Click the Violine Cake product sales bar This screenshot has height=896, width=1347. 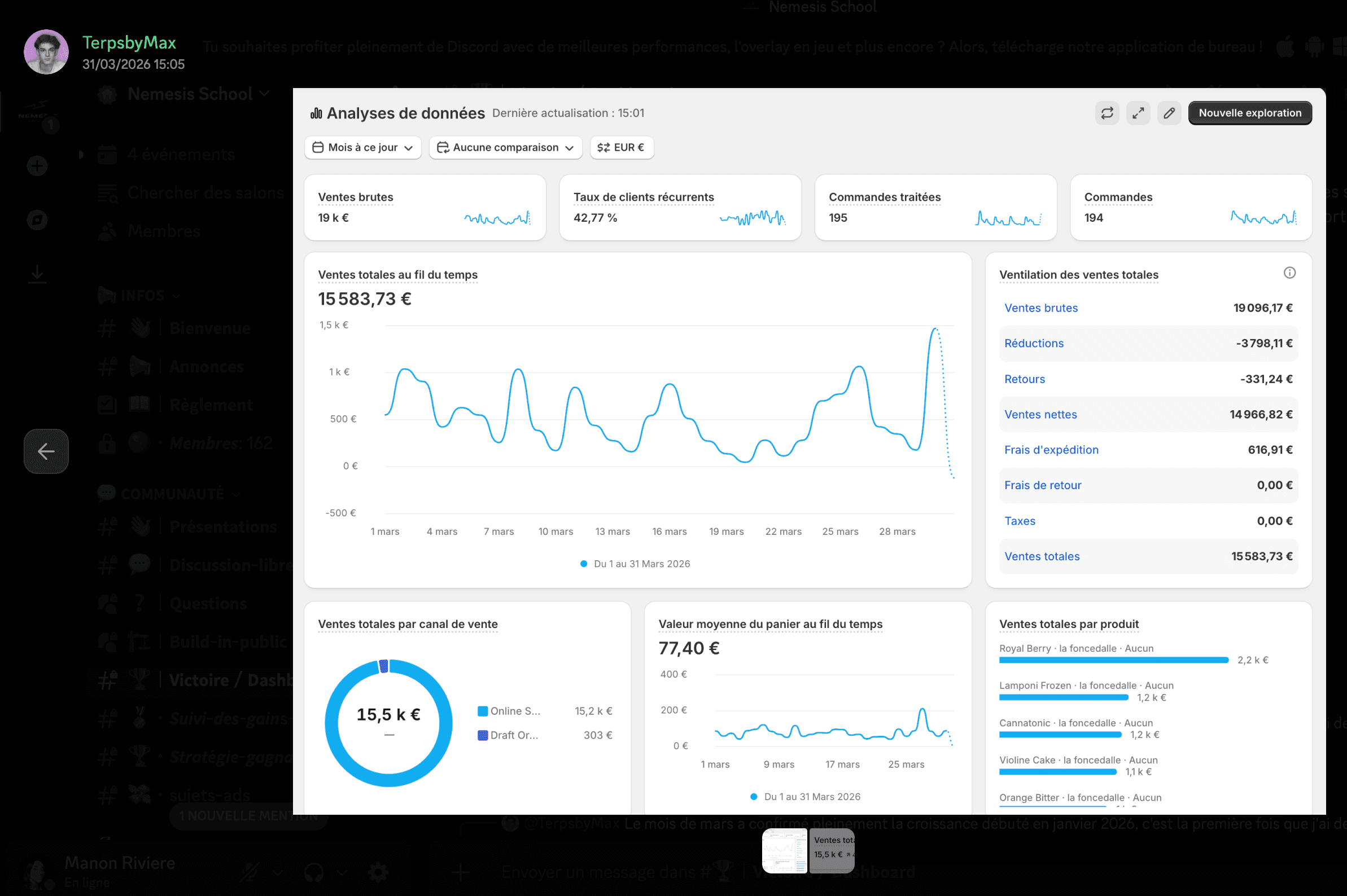pyautogui.click(x=1058, y=772)
